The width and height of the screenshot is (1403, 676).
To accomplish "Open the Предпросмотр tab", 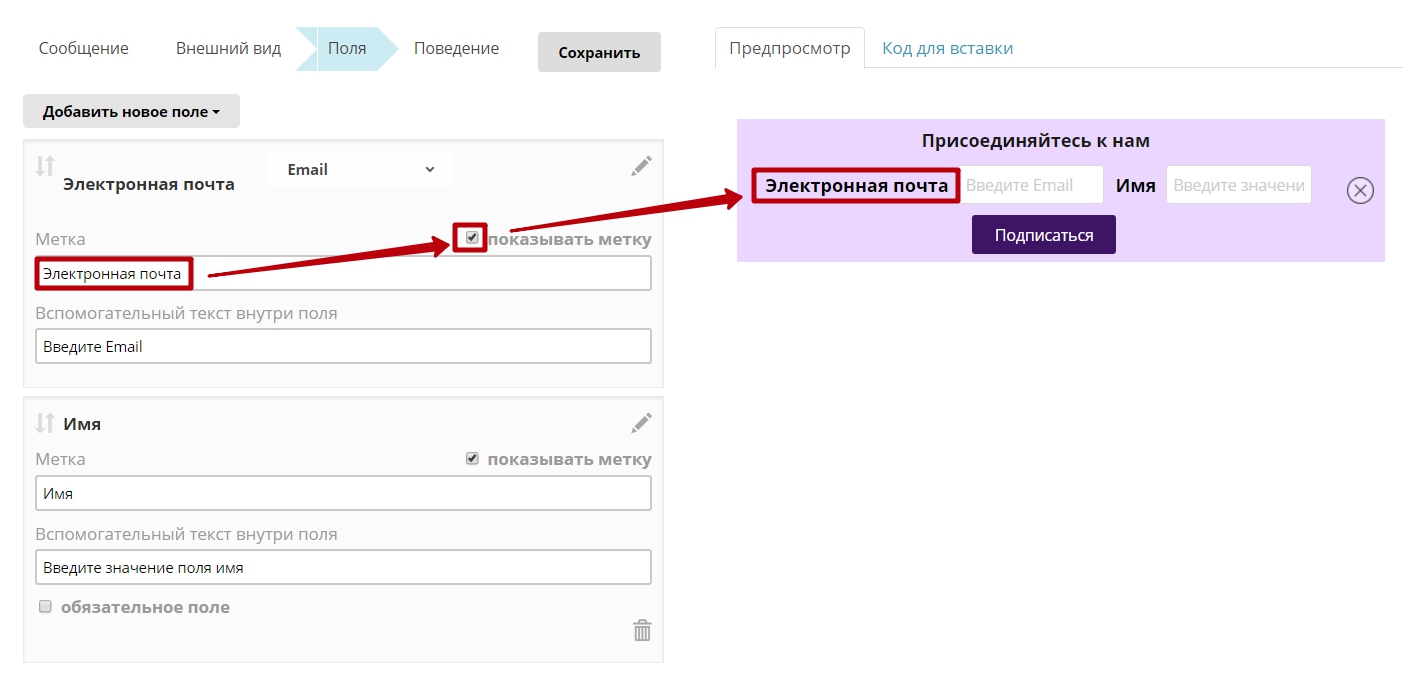I will 789,48.
